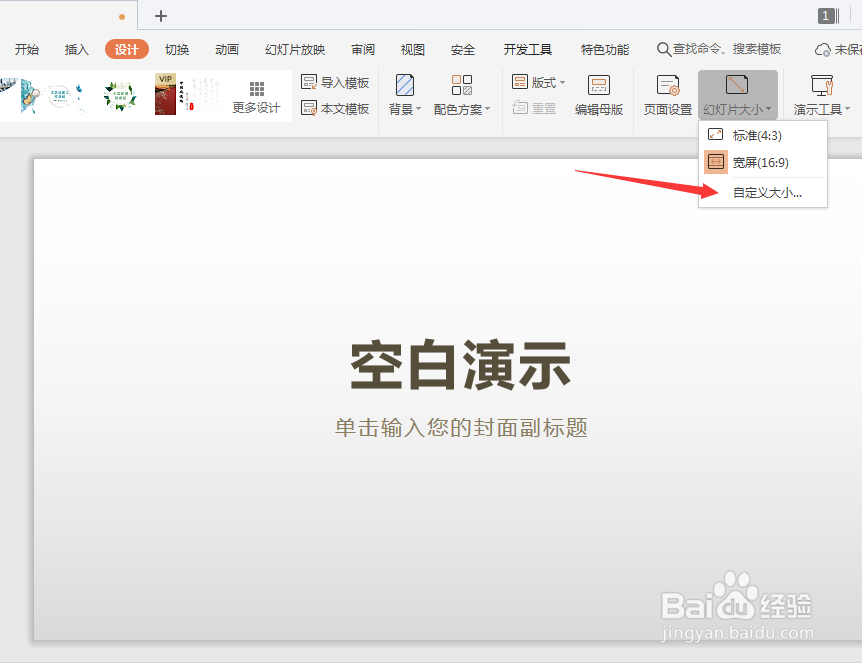
Task: Open 编辑母版 slide master editor icon
Action: click(x=599, y=85)
